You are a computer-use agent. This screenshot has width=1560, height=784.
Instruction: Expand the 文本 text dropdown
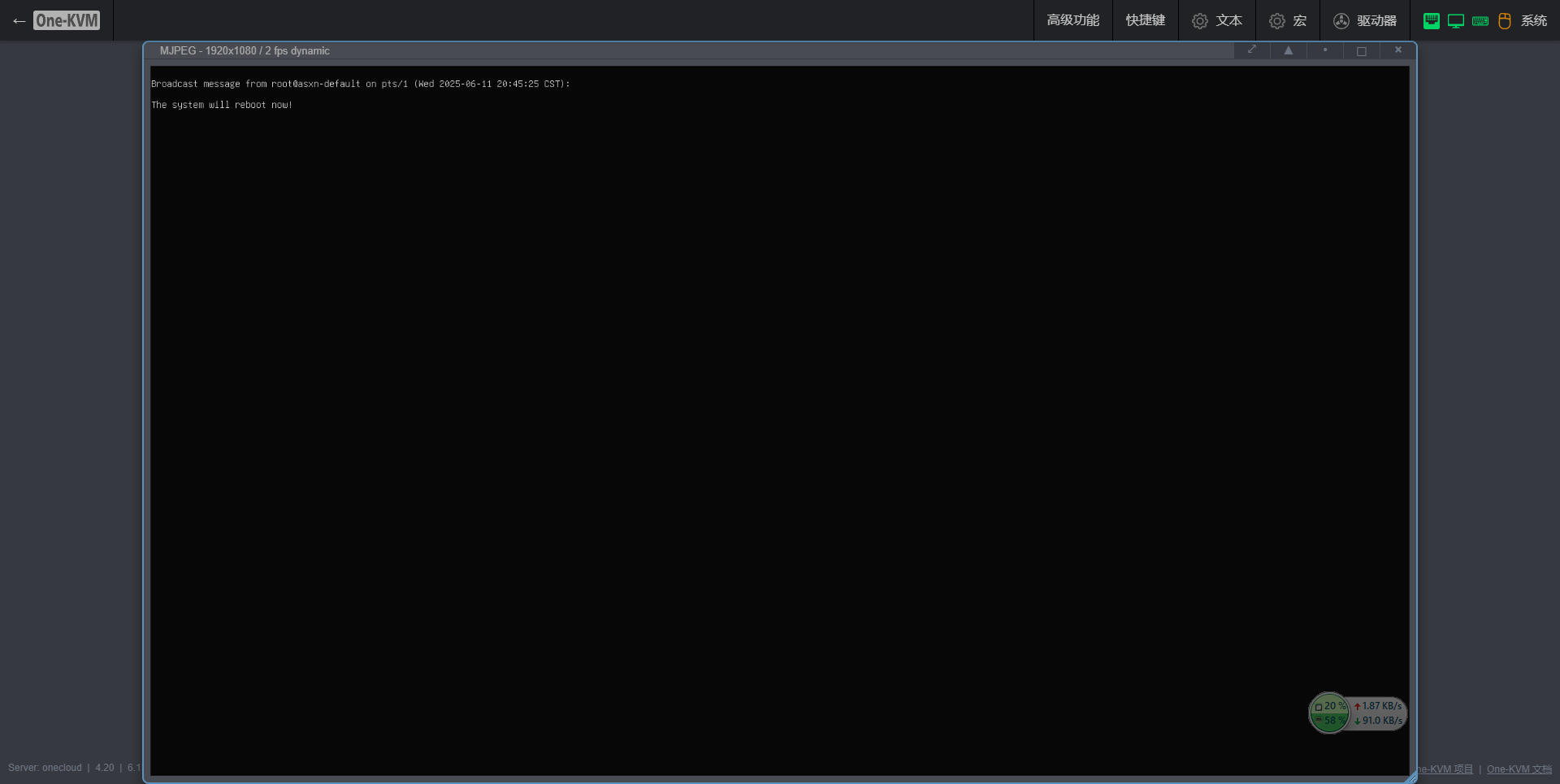1217,20
